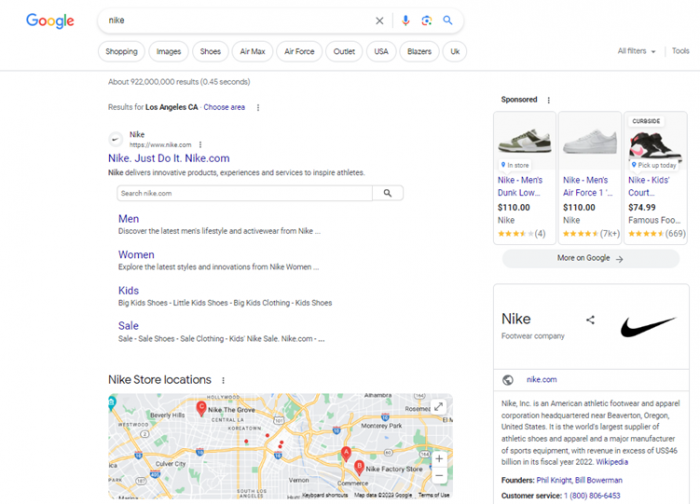Click the Choose area link
This screenshot has height=504, width=700.
tap(224, 107)
